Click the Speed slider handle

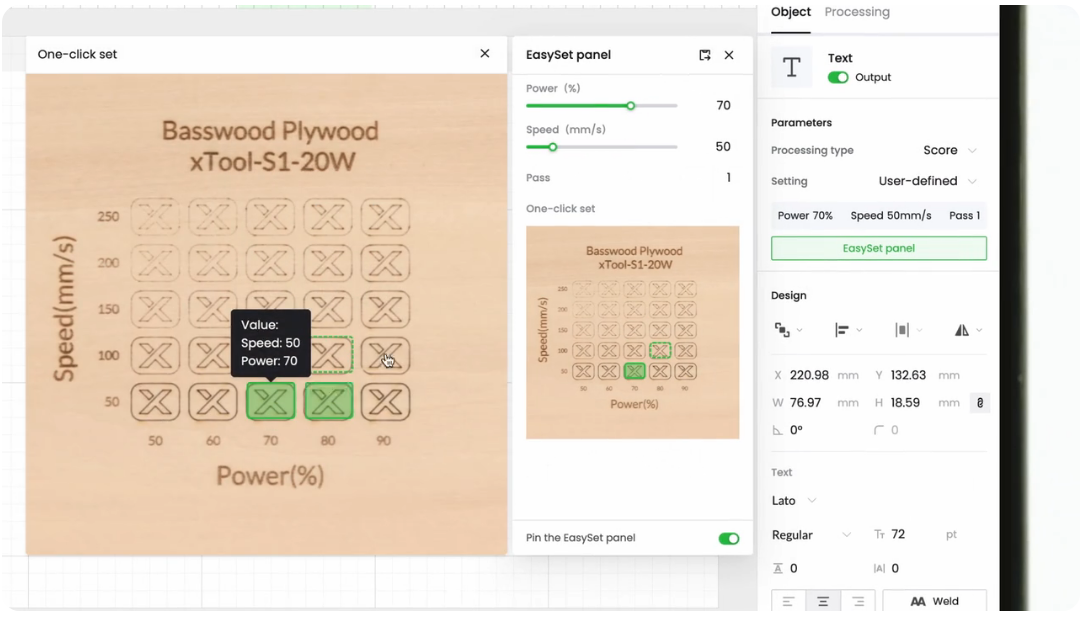click(553, 147)
